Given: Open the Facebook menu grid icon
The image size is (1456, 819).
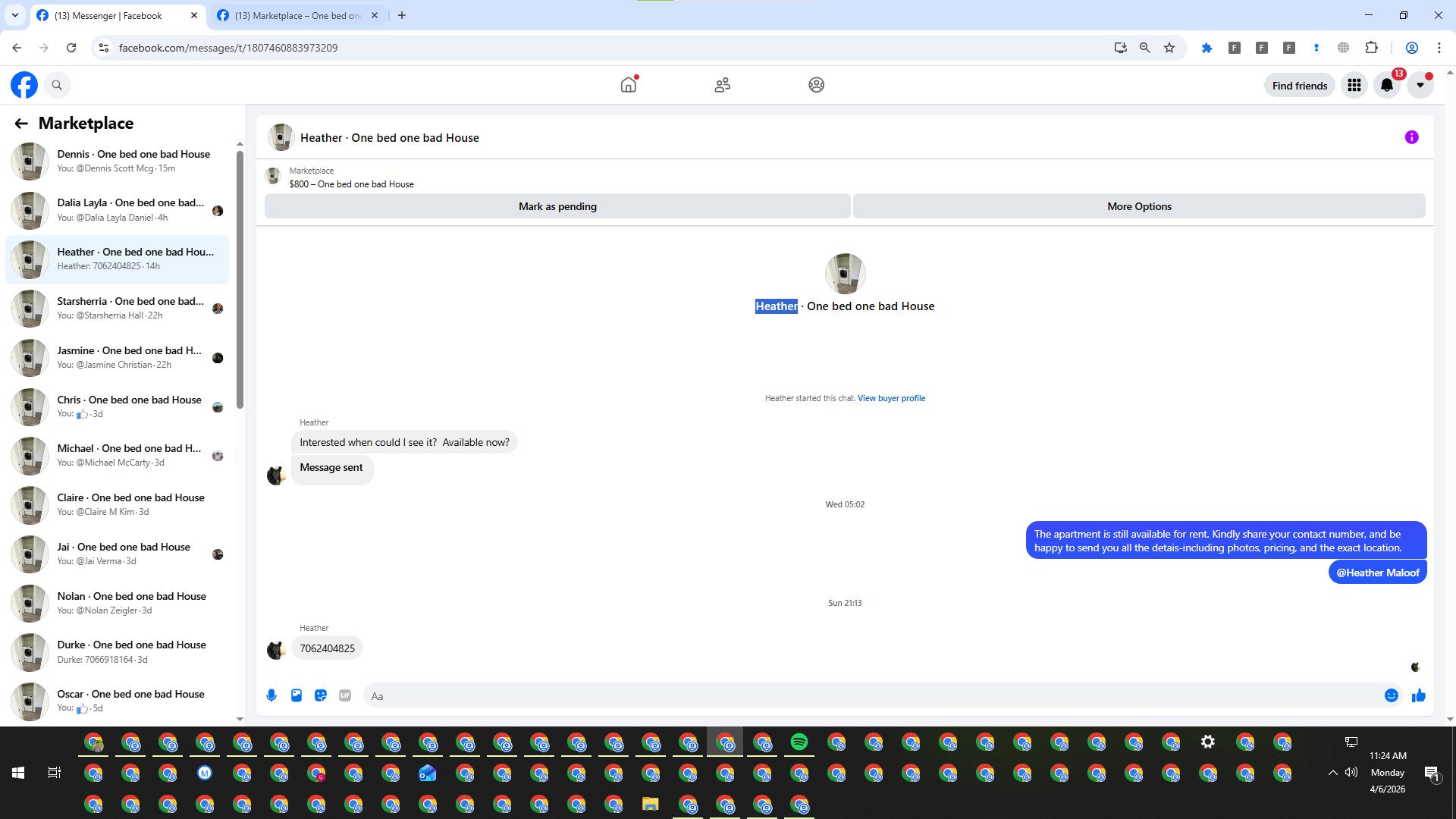Looking at the screenshot, I should [x=1354, y=85].
